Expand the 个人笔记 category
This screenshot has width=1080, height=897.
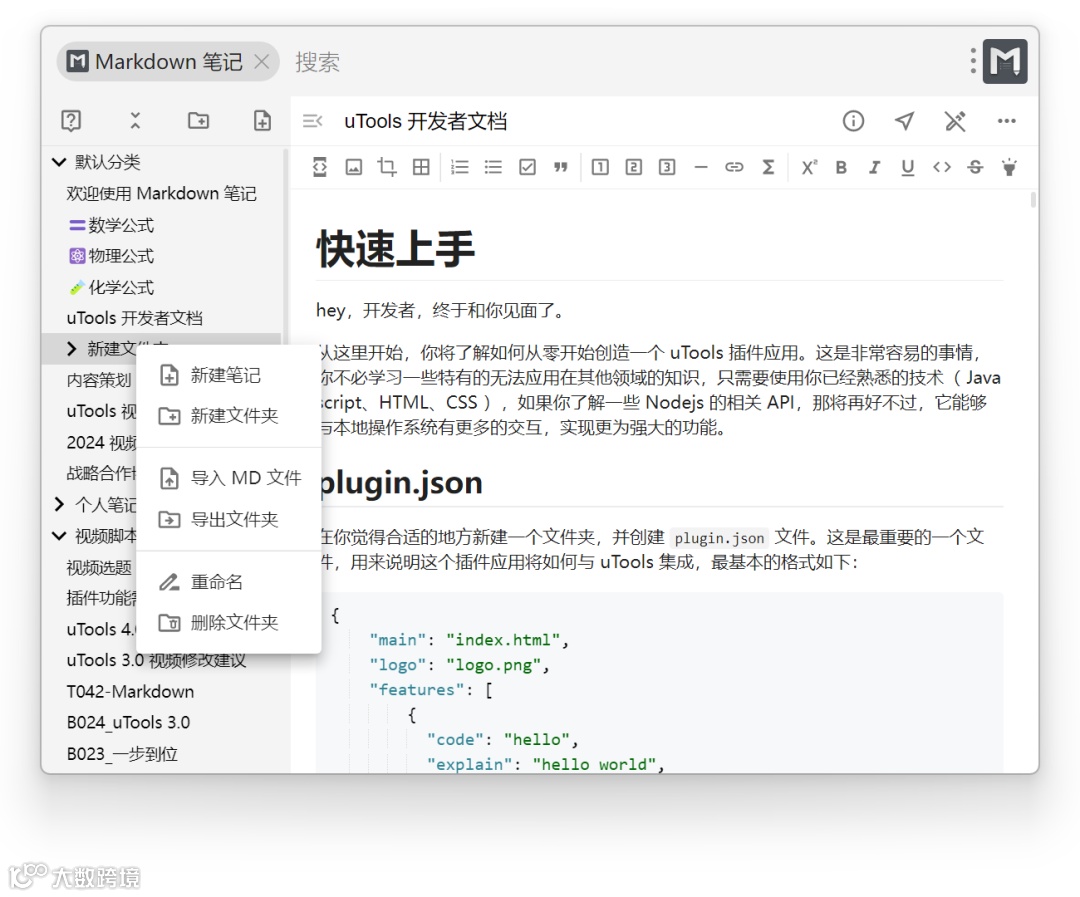coord(59,504)
